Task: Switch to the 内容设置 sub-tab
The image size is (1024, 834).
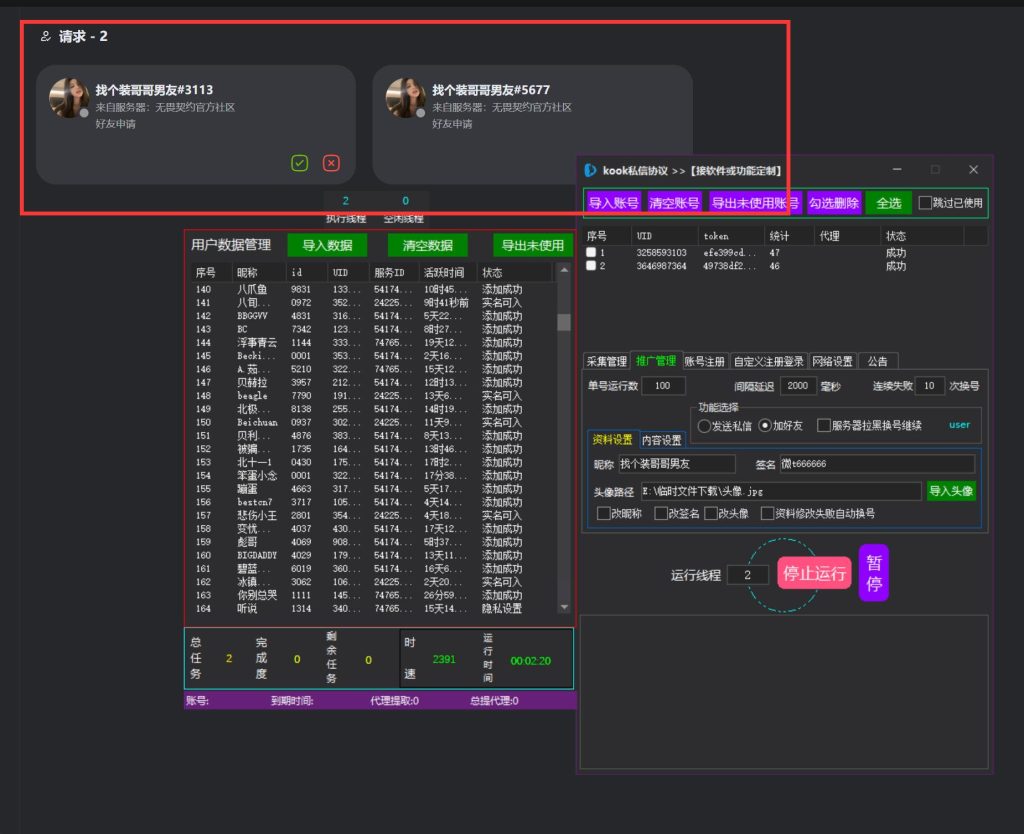Action: click(x=661, y=440)
